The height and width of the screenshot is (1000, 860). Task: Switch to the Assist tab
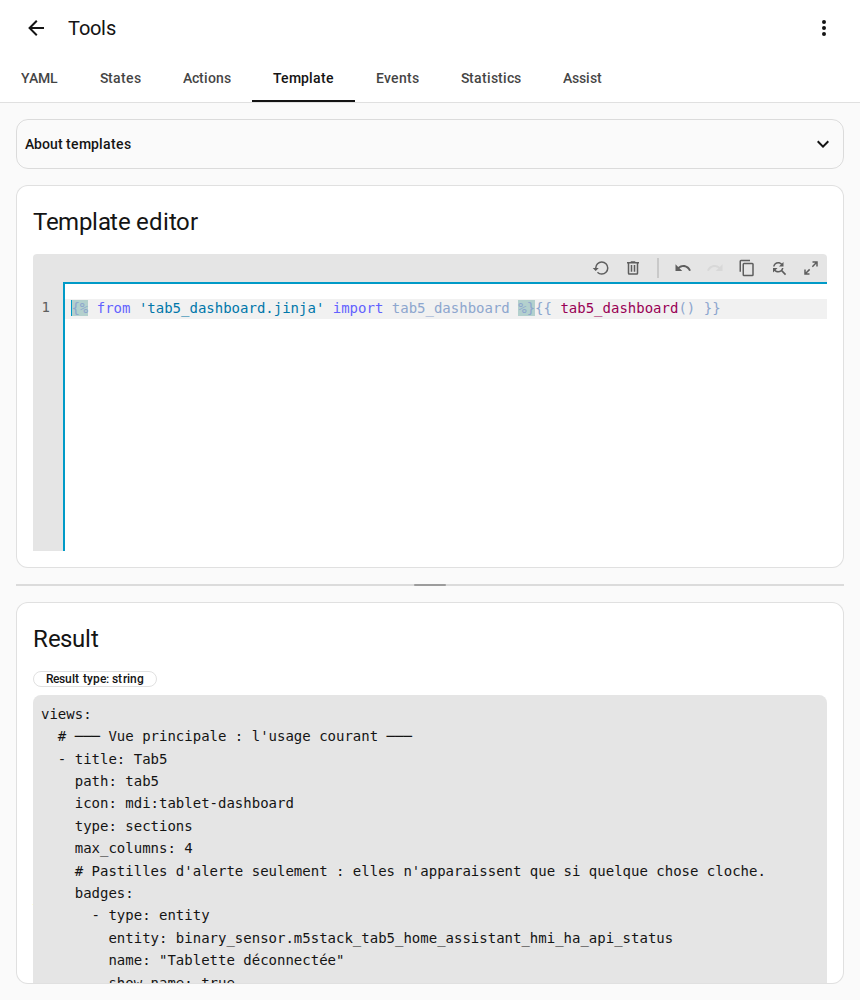[582, 78]
